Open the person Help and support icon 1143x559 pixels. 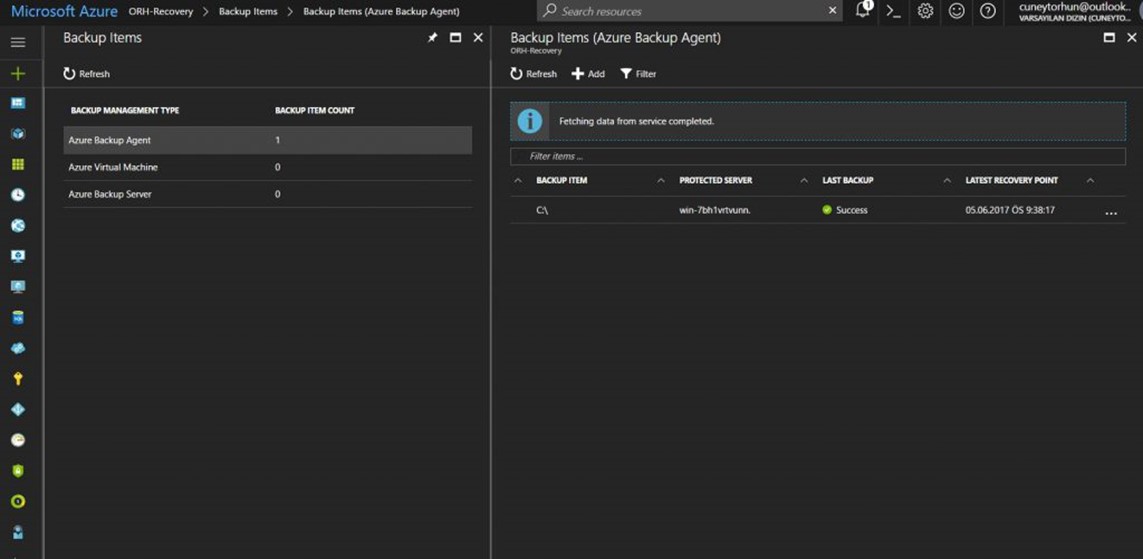pos(18,533)
